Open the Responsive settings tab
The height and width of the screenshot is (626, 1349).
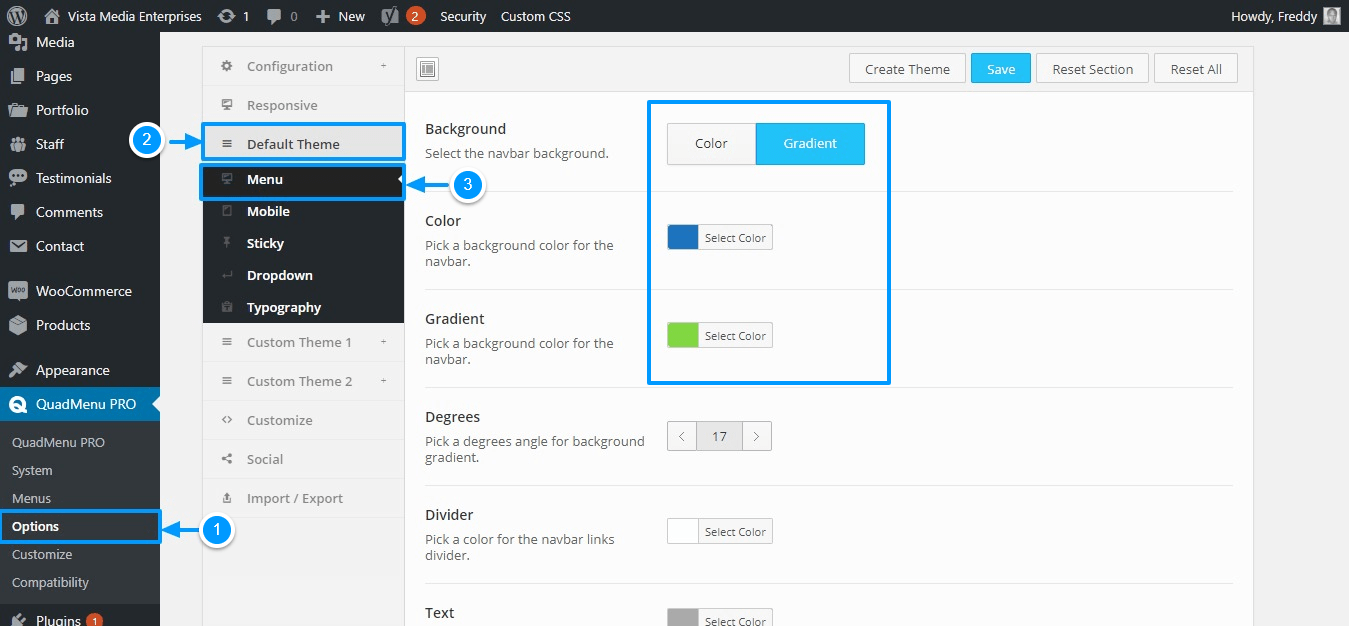point(303,105)
